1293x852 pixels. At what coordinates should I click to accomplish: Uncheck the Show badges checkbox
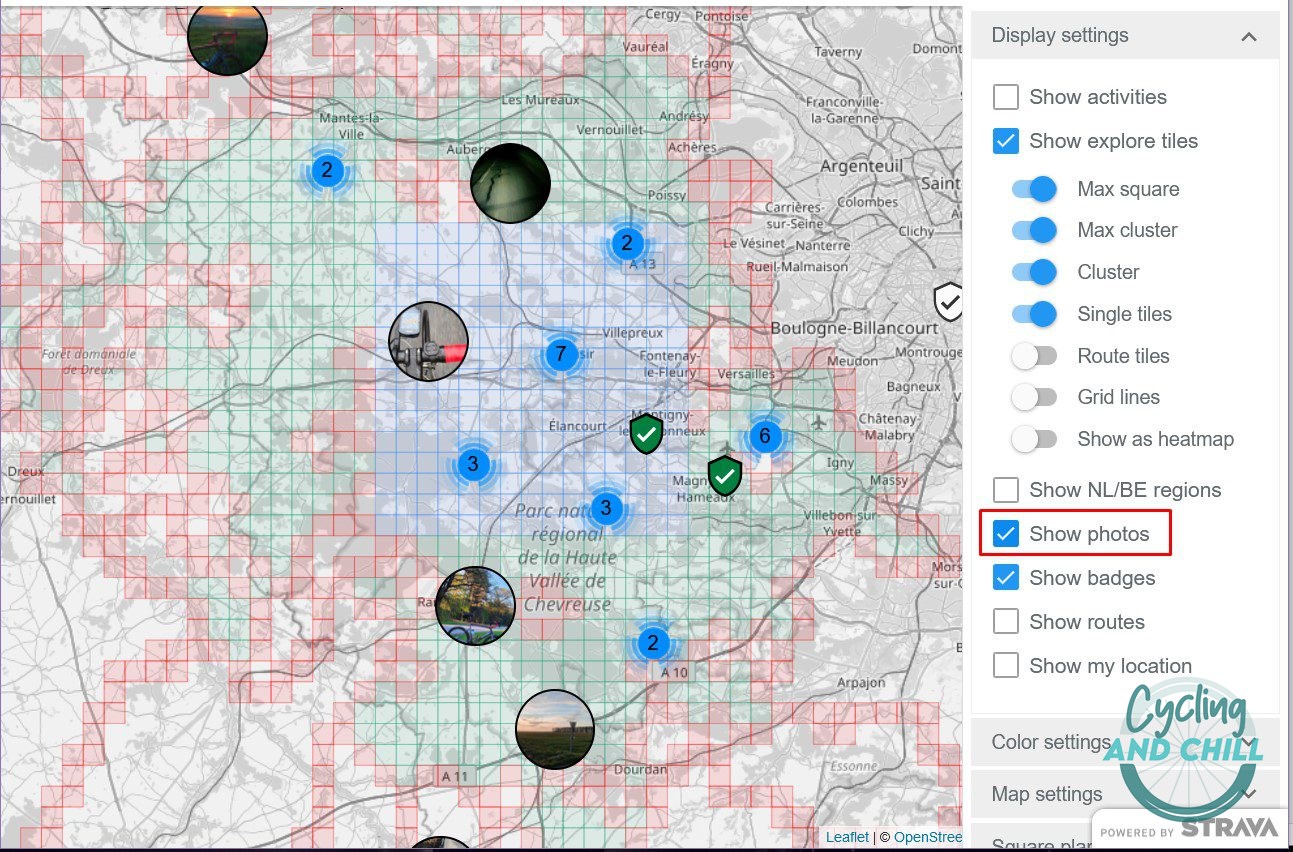click(x=1006, y=578)
